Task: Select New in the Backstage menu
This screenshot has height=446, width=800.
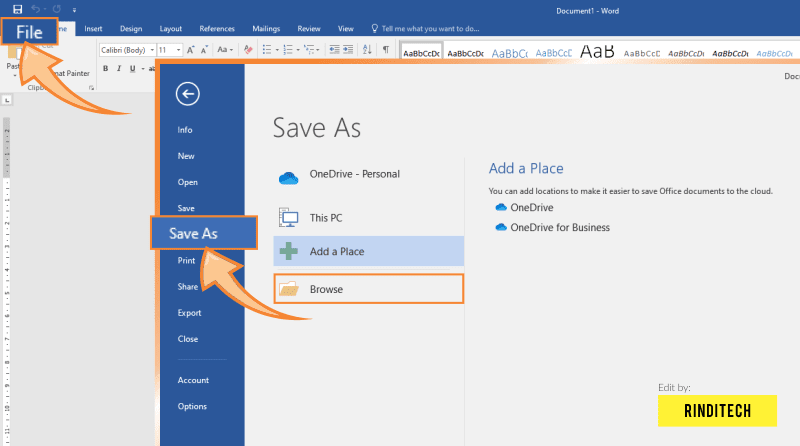Action: (x=186, y=156)
